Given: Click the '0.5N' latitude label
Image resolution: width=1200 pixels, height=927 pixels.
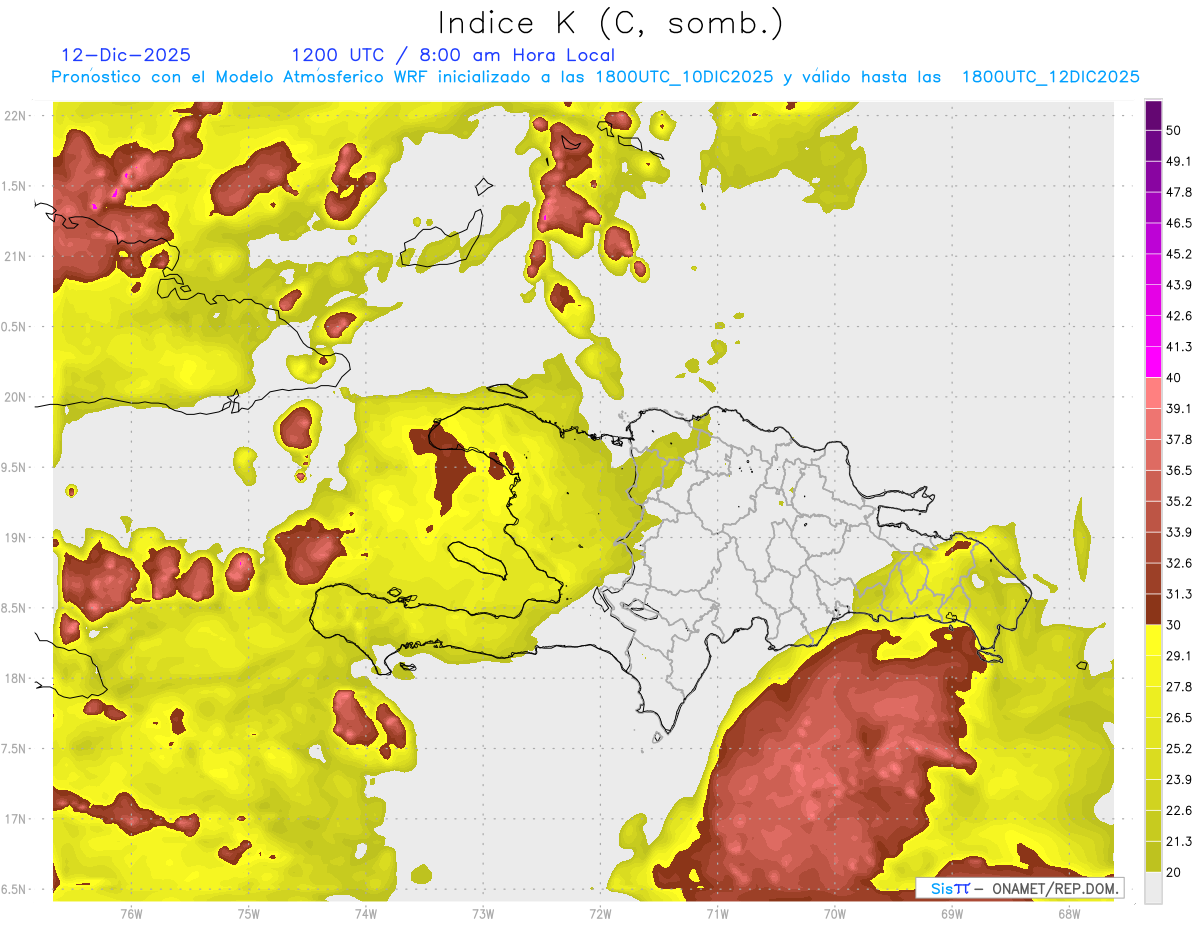Looking at the screenshot, I should coord(15,327).
